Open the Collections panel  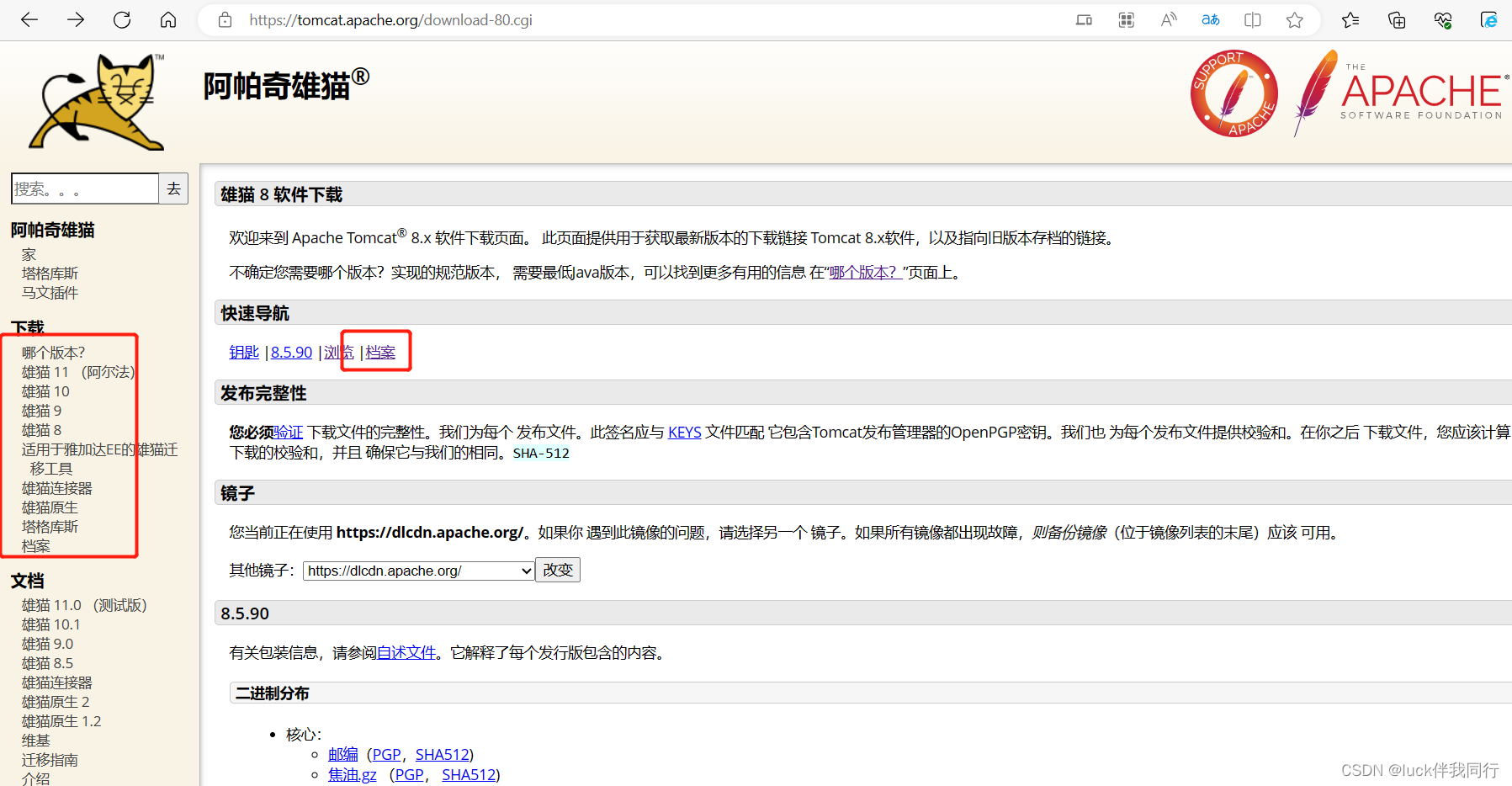point(1396,19)
